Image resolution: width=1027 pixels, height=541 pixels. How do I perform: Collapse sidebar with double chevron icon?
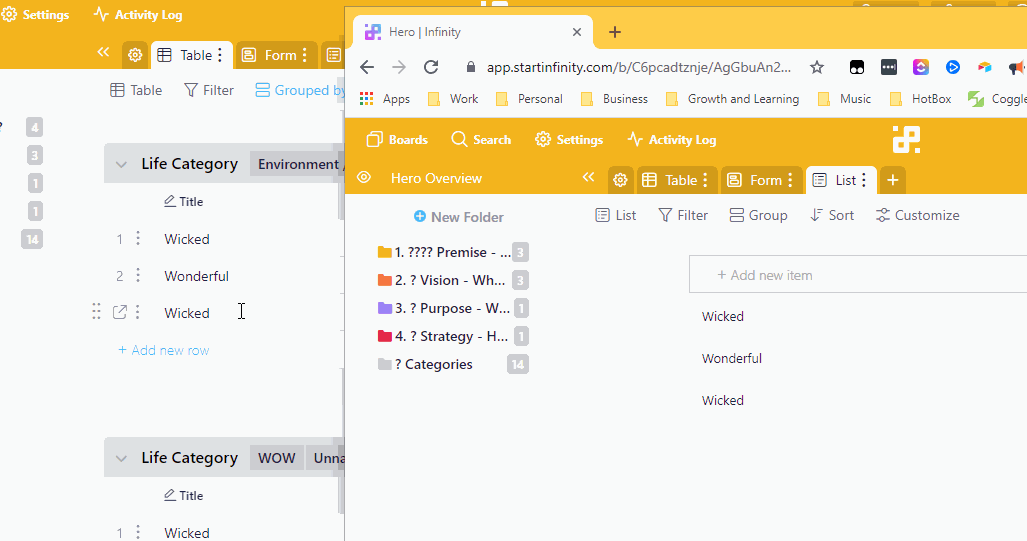click(588, 178)
